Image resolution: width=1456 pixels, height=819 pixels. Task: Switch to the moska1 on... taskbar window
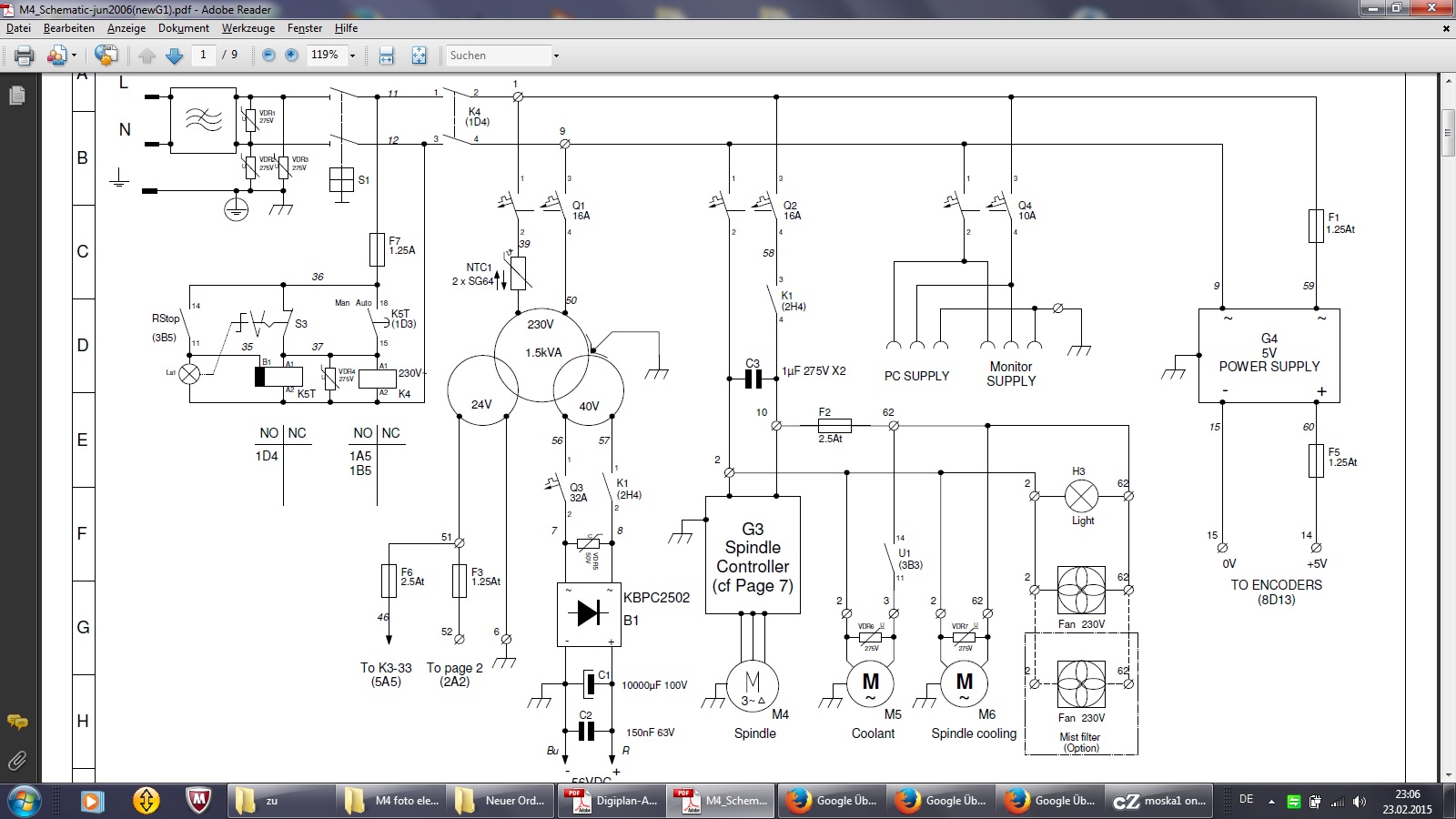coord(1159,801)
